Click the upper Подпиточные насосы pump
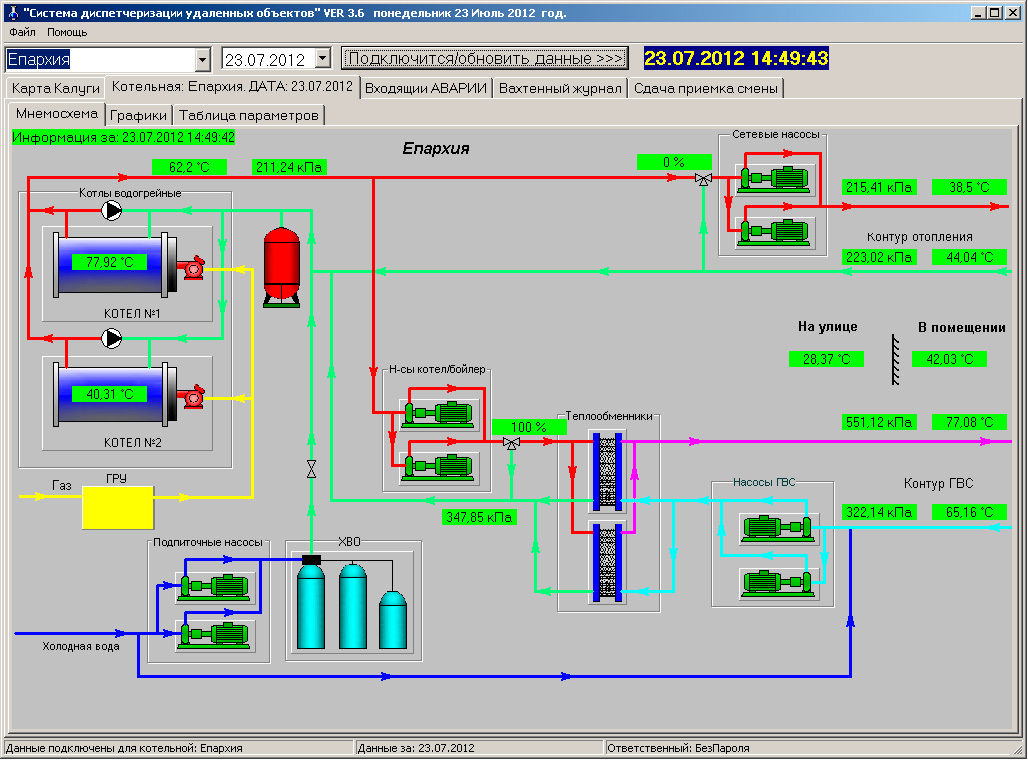Viewport: 1028px width, 761px height. [213, 587]
